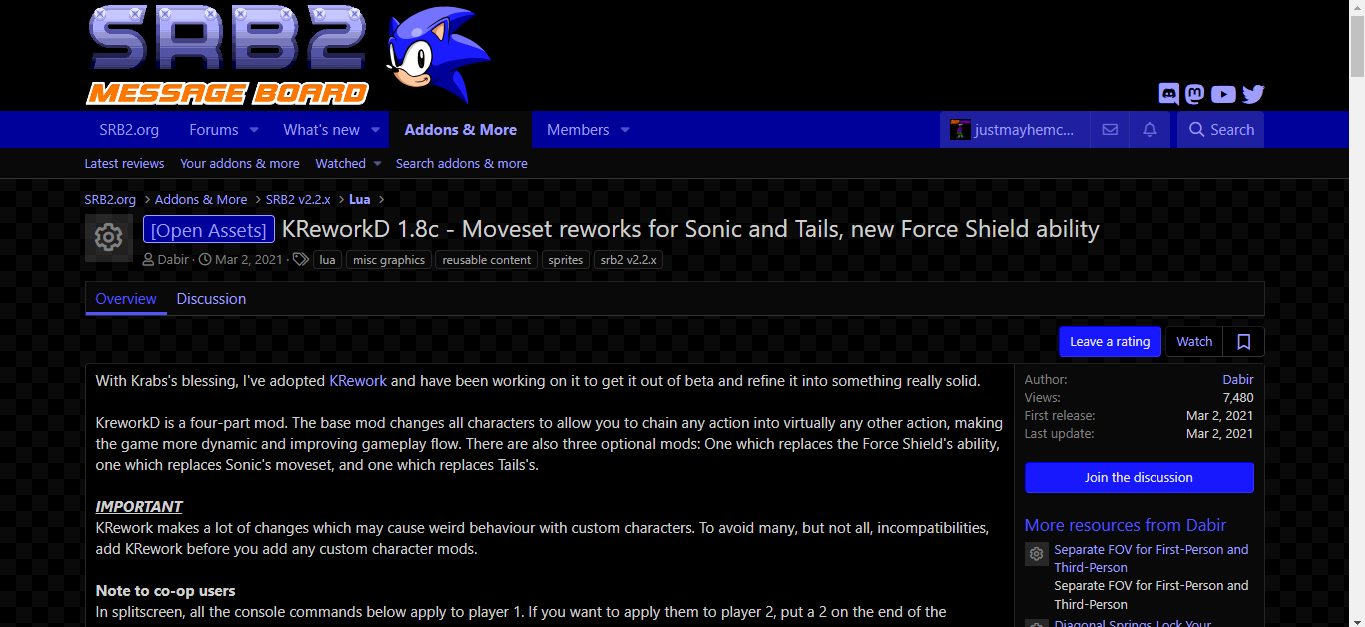Open the YouTube icon link

[x=1223, y=94]
